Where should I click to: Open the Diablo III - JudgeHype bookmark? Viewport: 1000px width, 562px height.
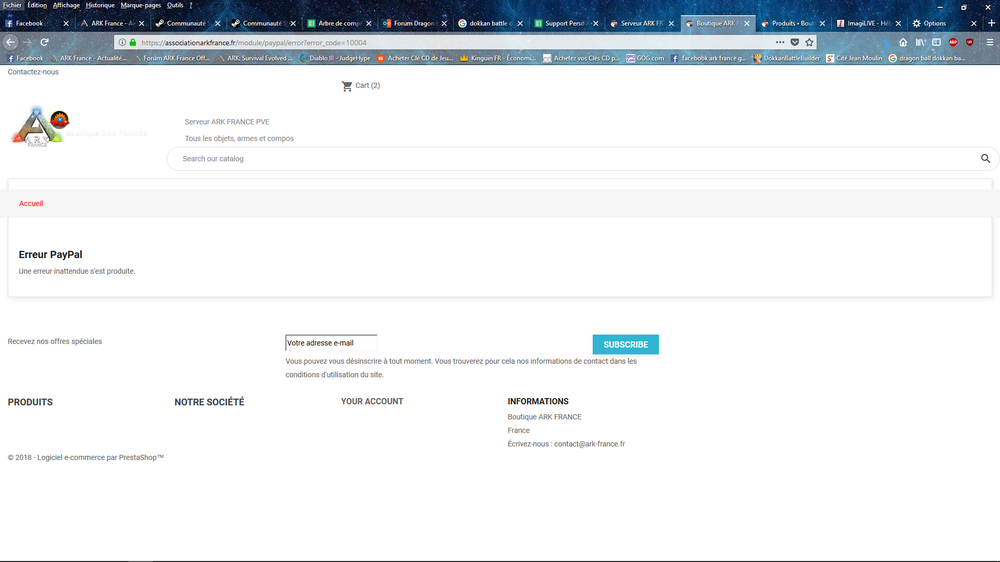pyautogui.click(x=335, y=58)
